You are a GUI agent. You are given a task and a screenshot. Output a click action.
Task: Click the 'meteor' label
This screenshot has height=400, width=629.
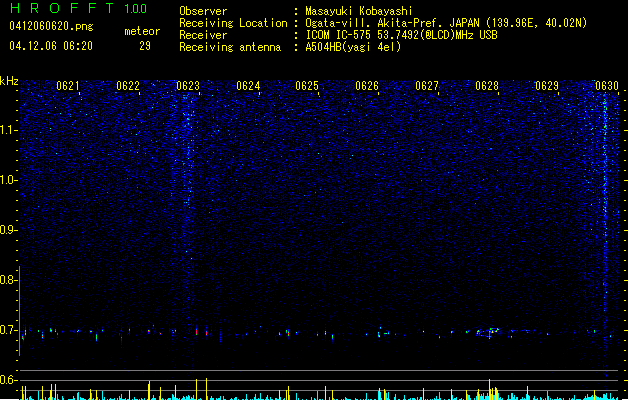[x=142, y=31]
